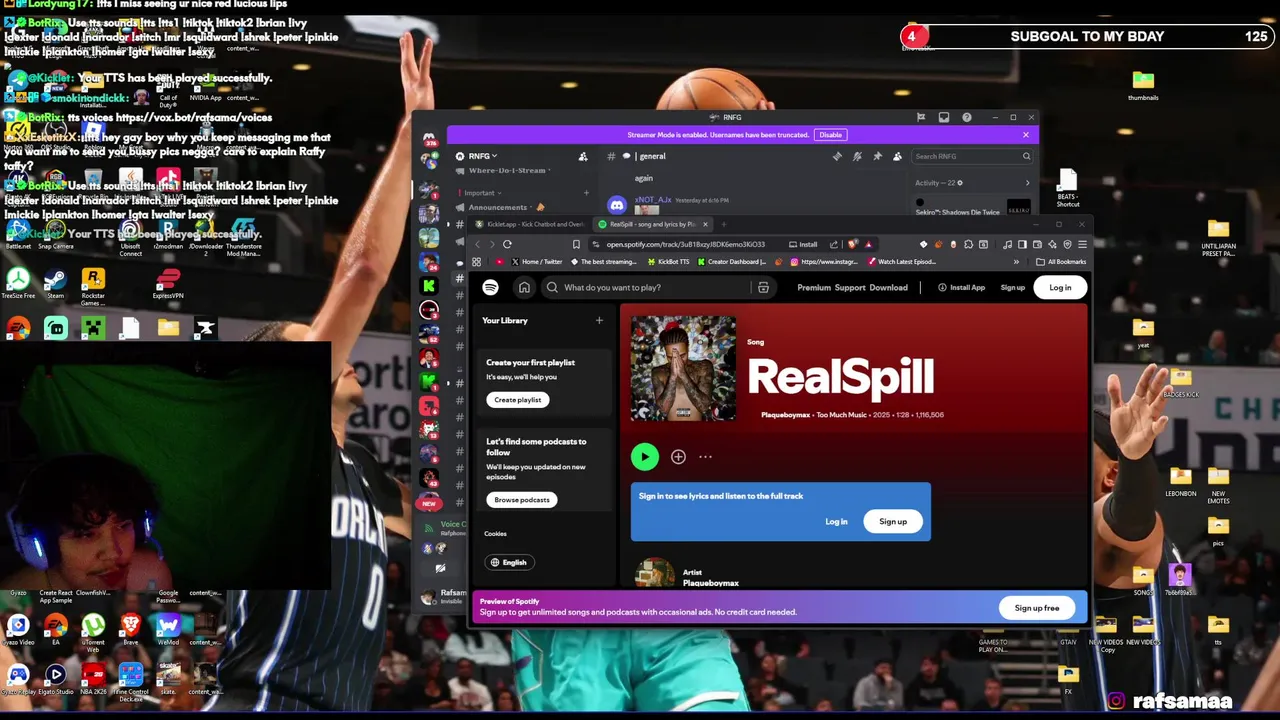
Task: Open Home / Twitter bookmark
Action: coord(536,262)
